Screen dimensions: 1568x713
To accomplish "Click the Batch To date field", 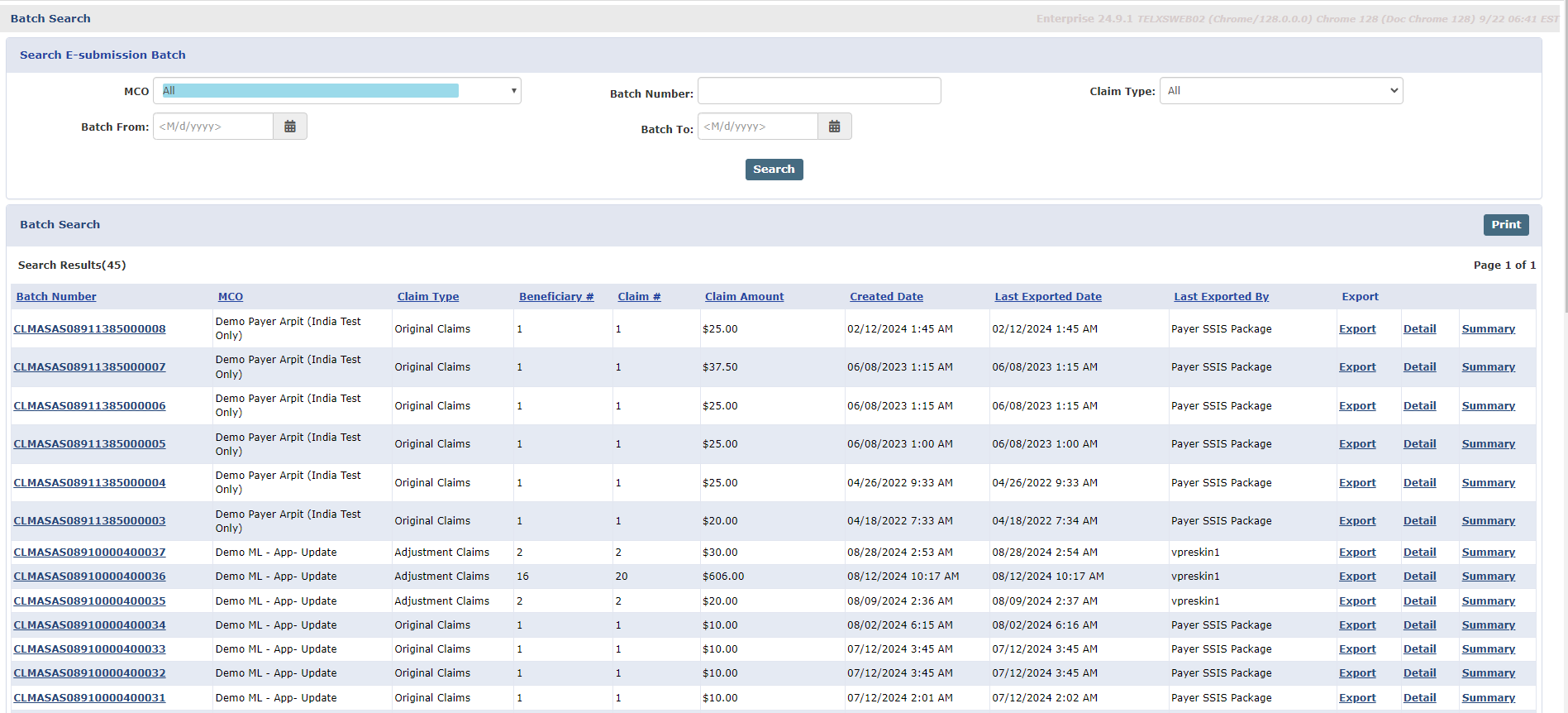I will 757,127.
